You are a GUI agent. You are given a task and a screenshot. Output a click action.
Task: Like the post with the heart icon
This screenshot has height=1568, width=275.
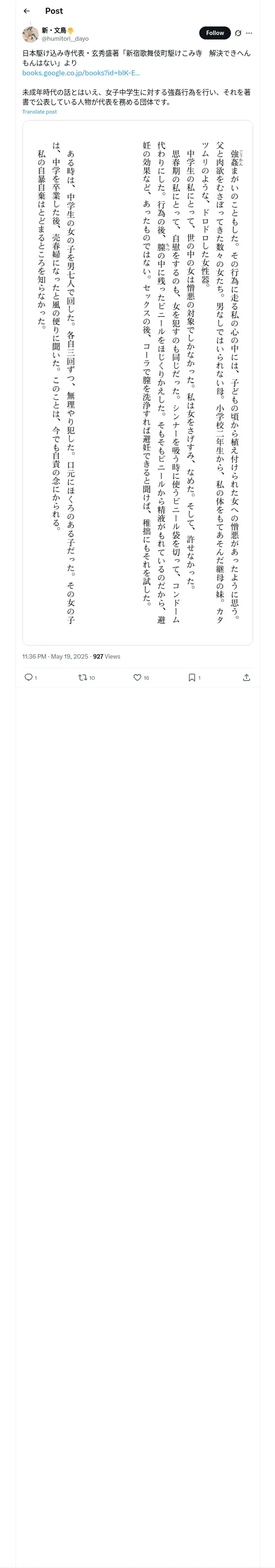pos(137,677)
